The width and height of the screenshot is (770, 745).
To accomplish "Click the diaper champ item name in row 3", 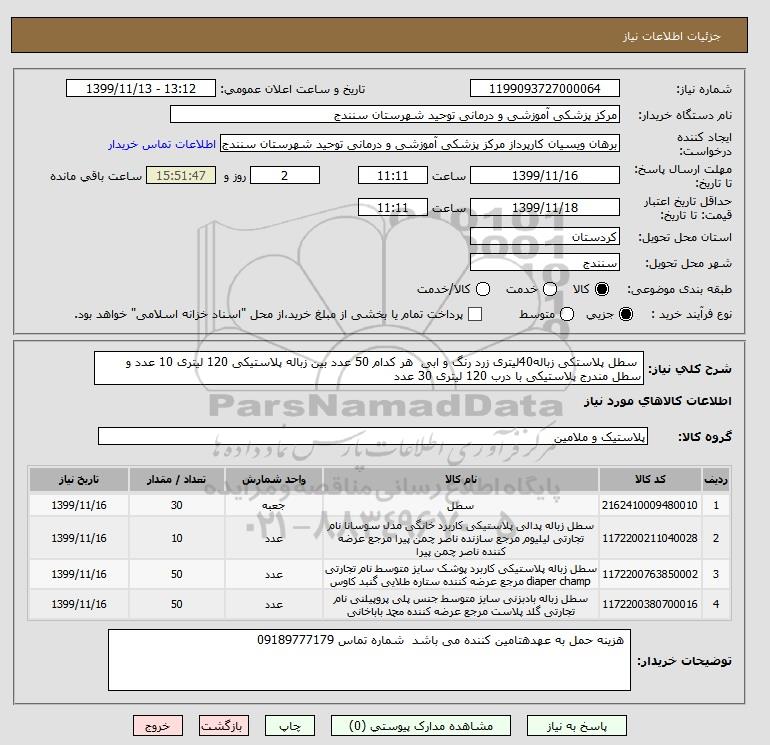I will pyautogui.click(x=461, y=575).
